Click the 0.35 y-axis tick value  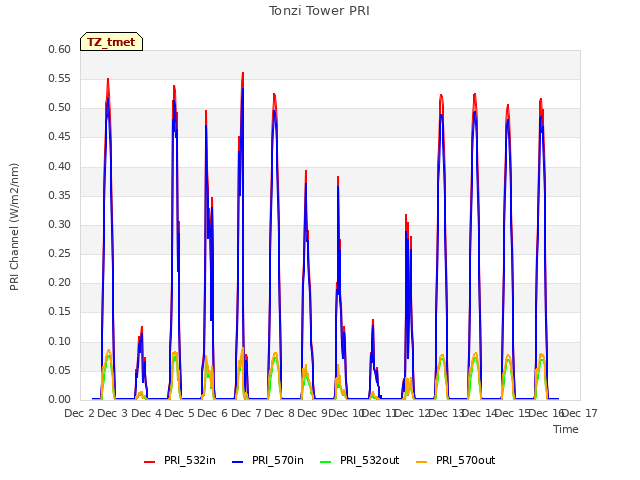coord(60,195)
